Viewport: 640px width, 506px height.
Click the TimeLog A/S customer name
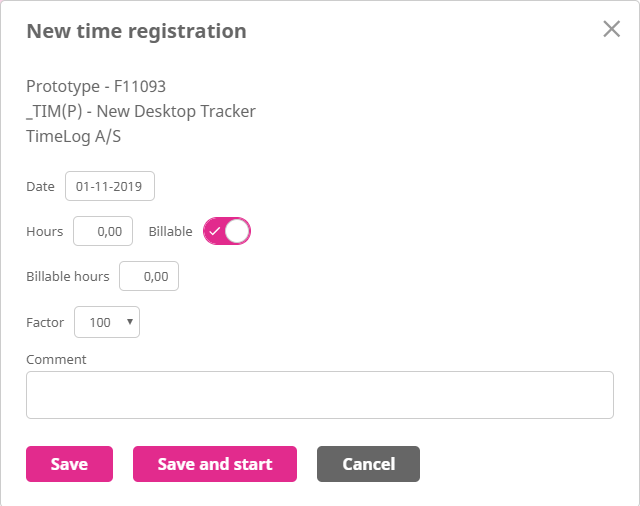[74, 137]
